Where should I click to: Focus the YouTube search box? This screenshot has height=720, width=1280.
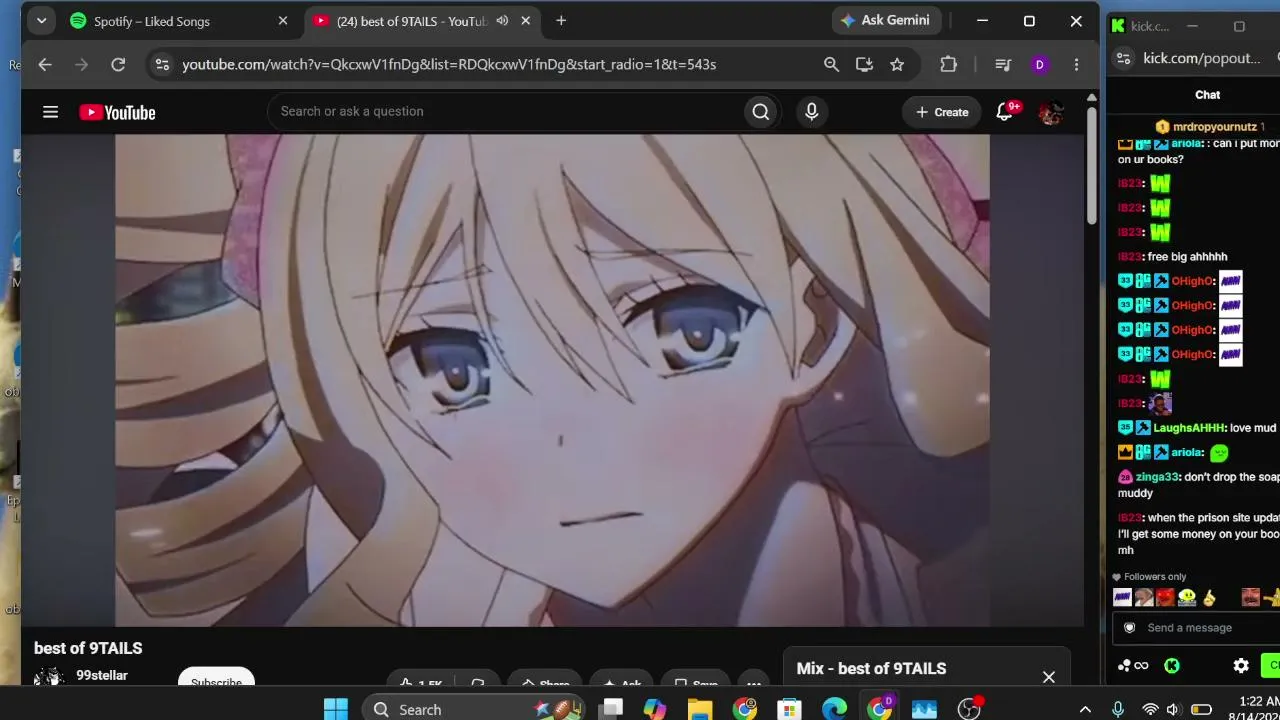click(505, 112)
